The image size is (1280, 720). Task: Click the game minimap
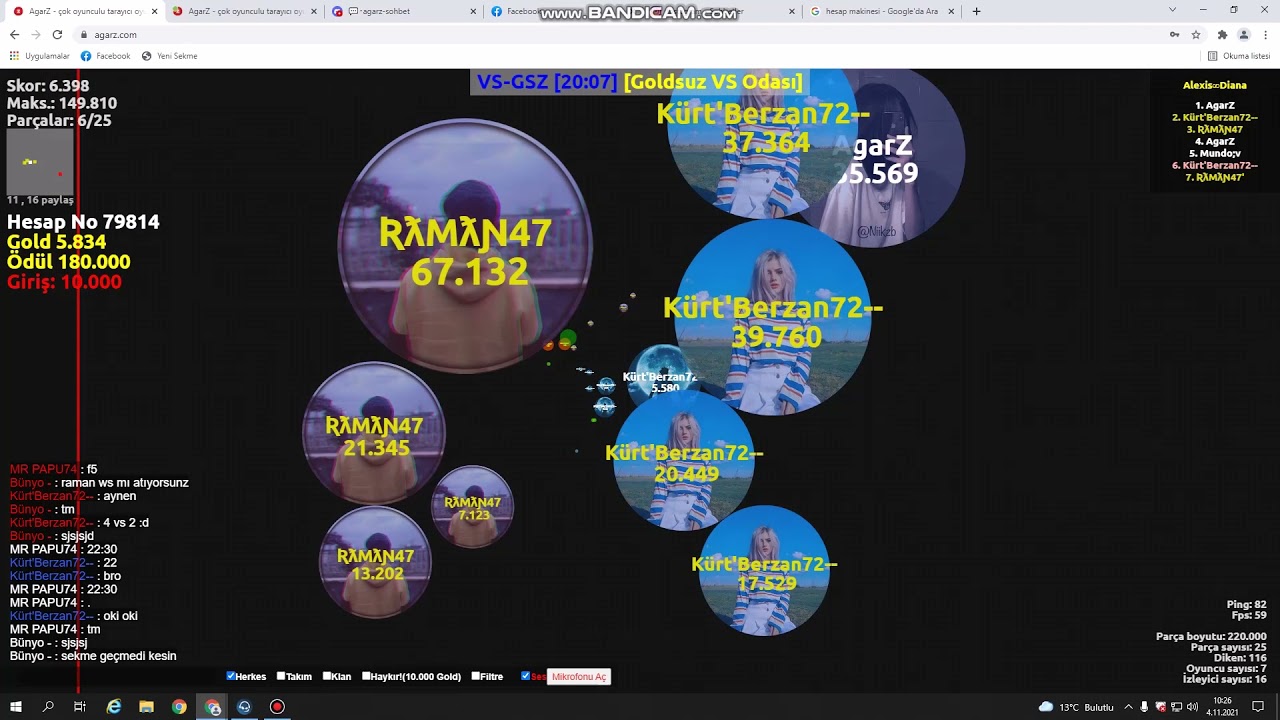(x=40, y=162)
